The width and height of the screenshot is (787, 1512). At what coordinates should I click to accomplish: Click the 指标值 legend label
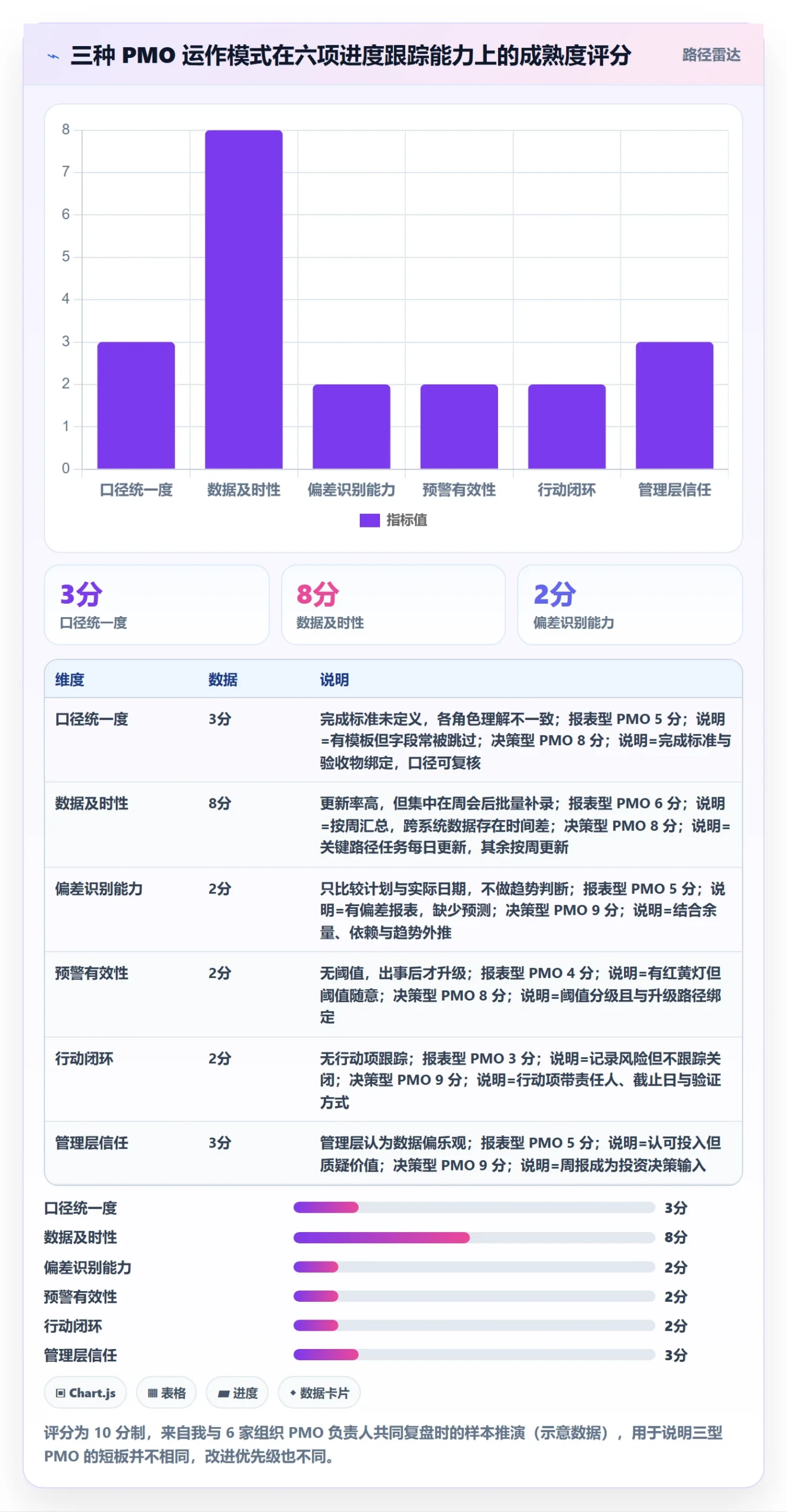click(406, 520)
